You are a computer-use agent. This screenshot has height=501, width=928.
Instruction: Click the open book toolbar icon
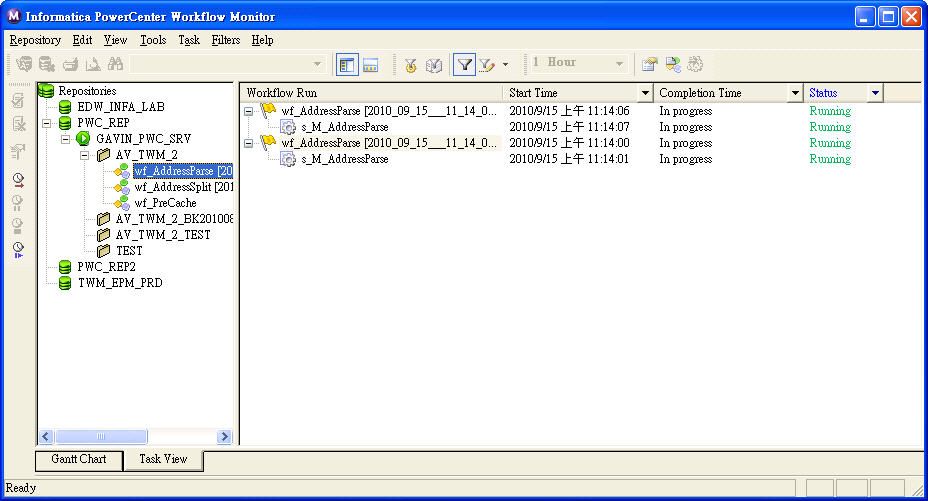pyautogui.click(x=434, y=64)
